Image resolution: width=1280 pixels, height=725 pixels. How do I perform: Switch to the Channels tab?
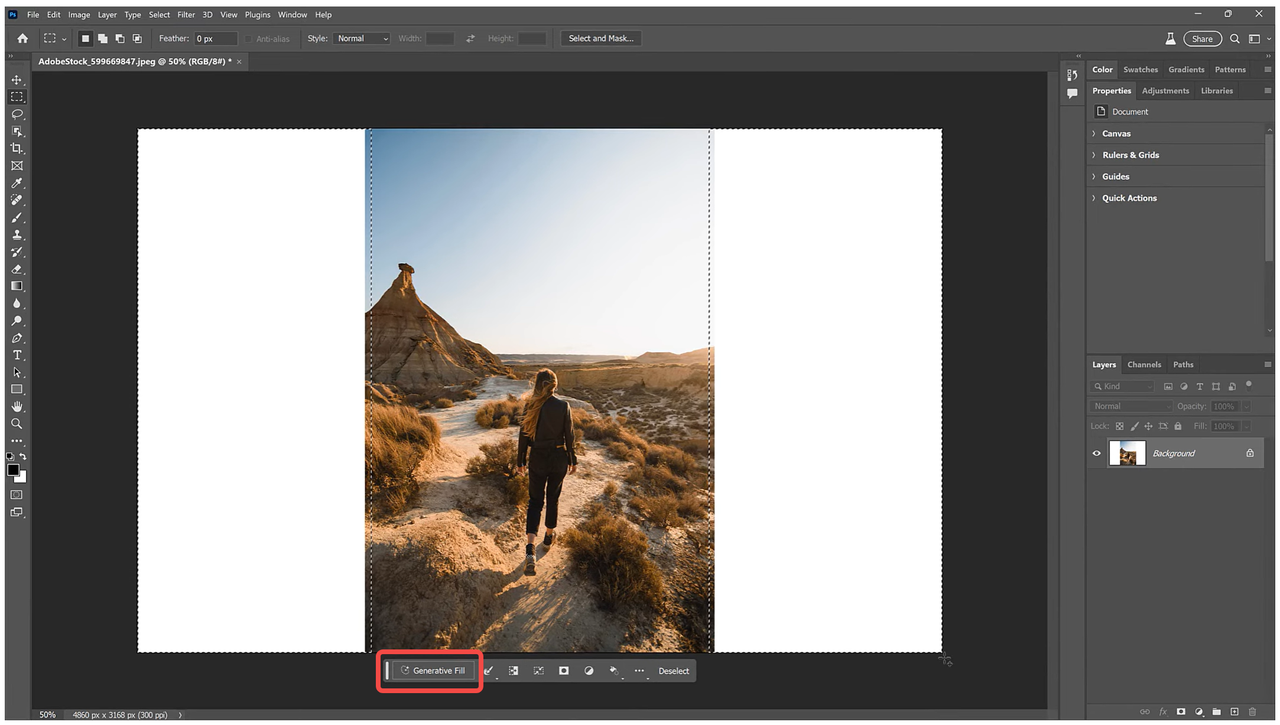(1144, 364)
